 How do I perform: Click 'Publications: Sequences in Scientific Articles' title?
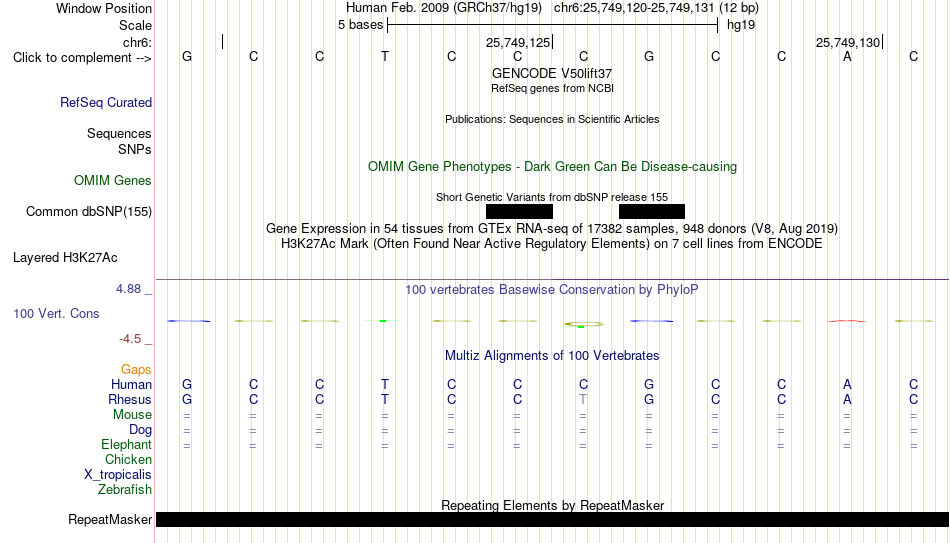[552, 119]
